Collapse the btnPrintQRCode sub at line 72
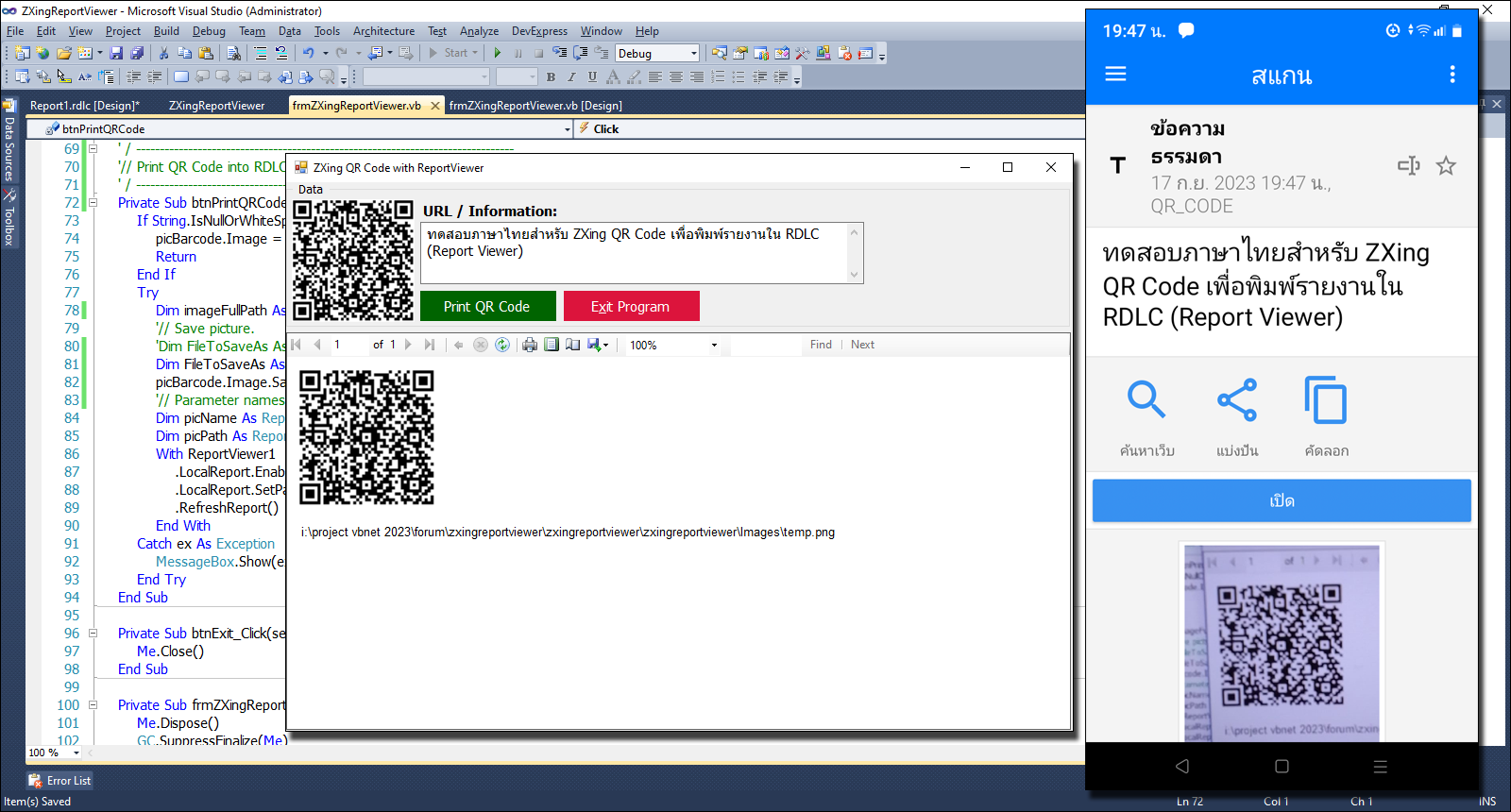This screenshot has width=1511, height=812. coord(93,202)
